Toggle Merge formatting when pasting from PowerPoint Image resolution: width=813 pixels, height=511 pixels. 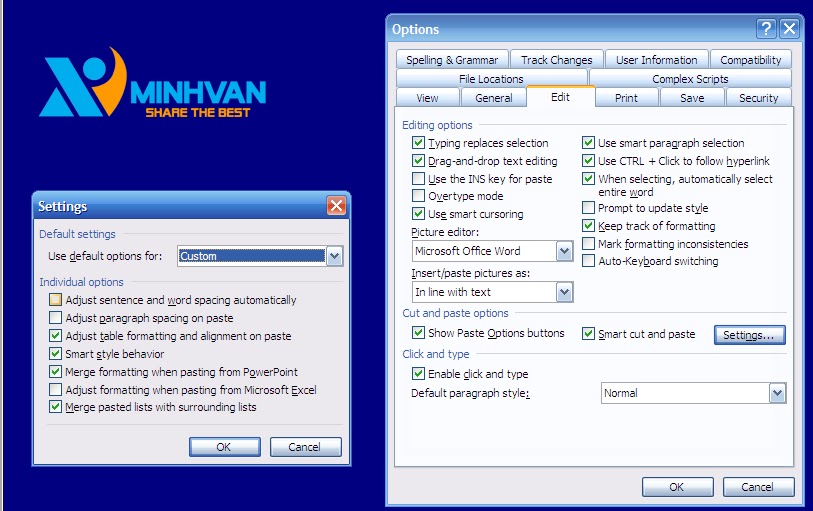55,372
